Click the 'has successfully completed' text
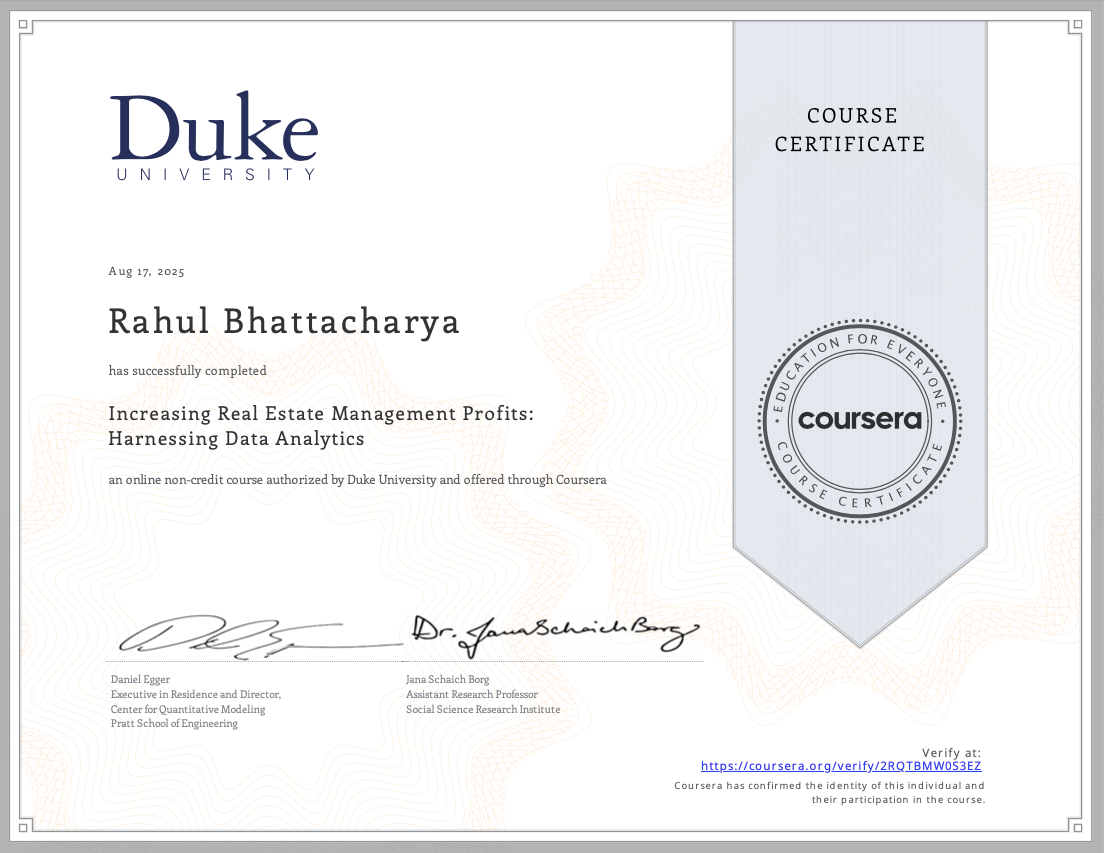 pyautogui.click(x=187, y=371)
